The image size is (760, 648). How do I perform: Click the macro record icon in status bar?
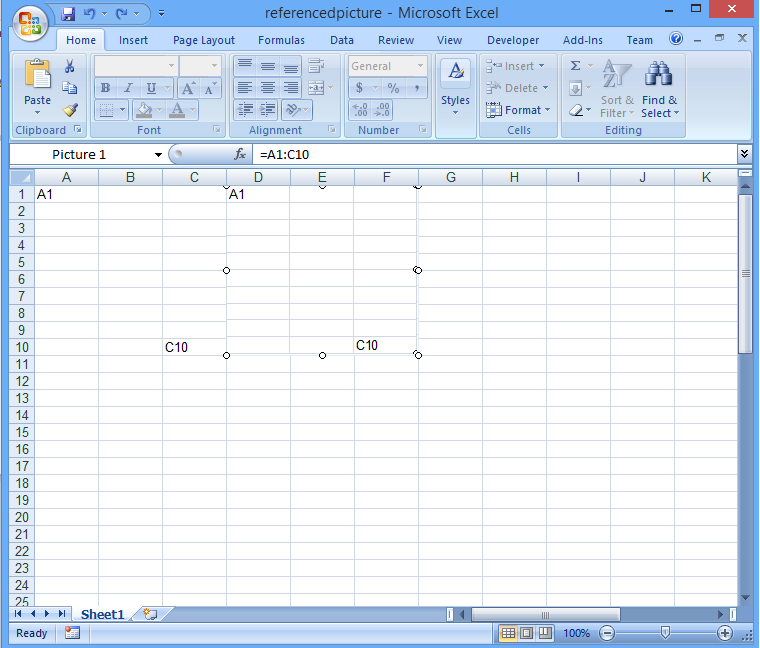click(72, 633)
